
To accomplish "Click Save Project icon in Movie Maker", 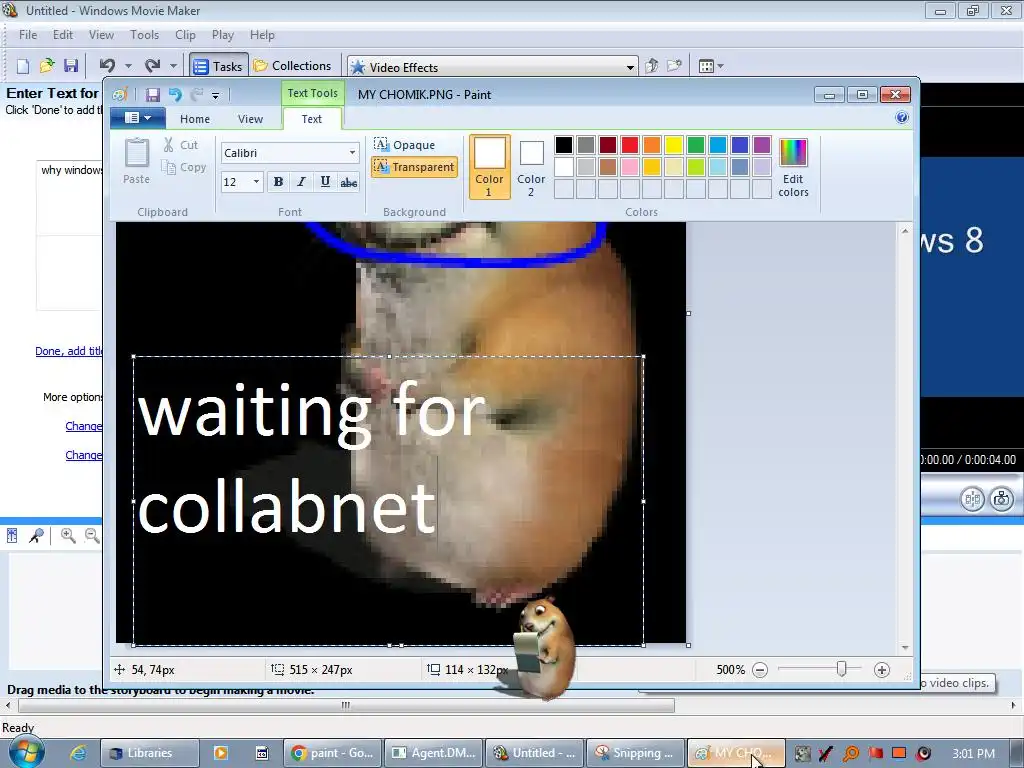I will [x=71, y=66].
